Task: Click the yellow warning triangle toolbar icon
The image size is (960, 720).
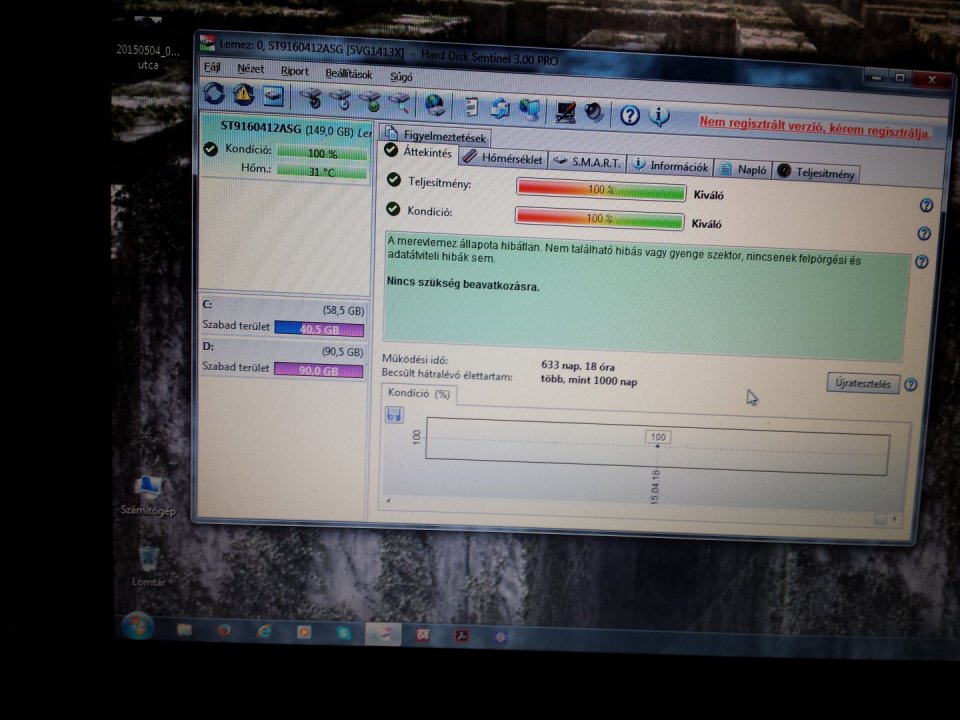Action: tap(243, 94)
